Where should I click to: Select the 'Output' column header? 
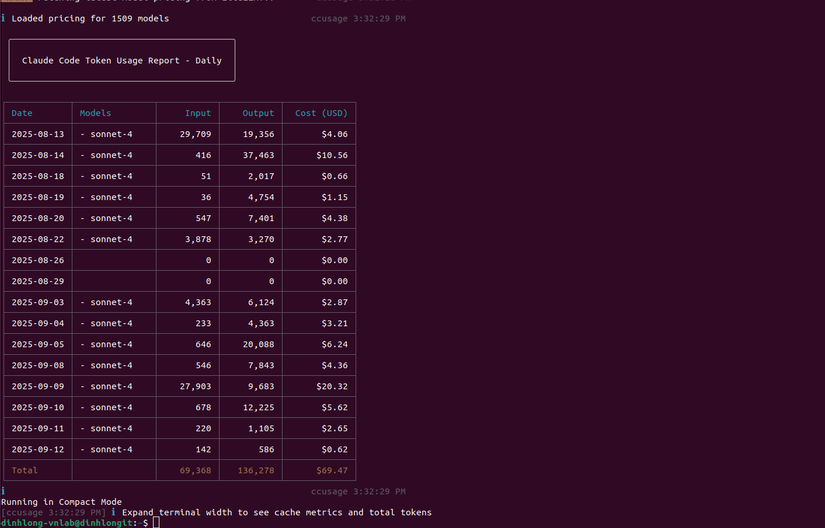tap(258, 113)
